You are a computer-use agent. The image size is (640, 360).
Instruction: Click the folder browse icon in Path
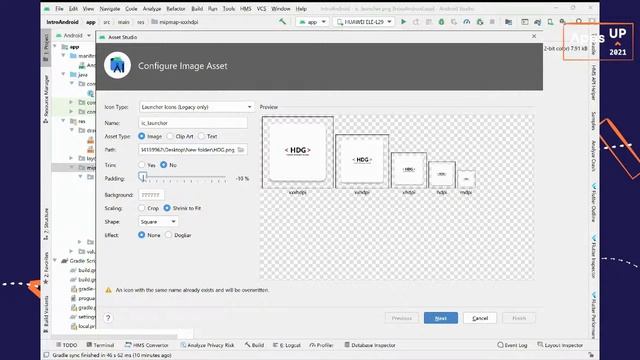coord(241,150)
